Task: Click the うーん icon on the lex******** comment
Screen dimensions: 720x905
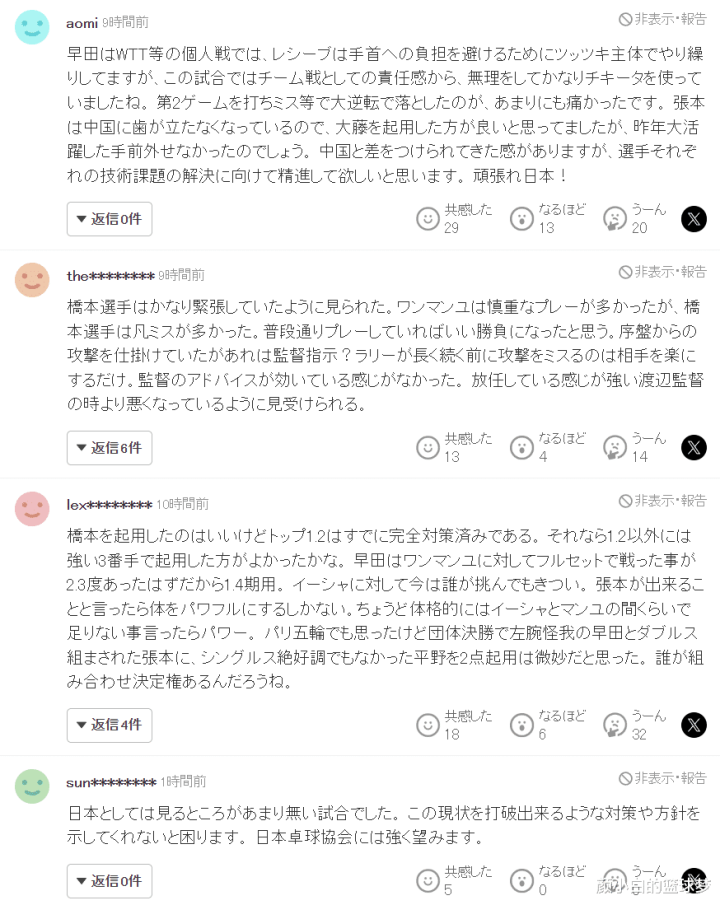Action: (x=614, y=725)
